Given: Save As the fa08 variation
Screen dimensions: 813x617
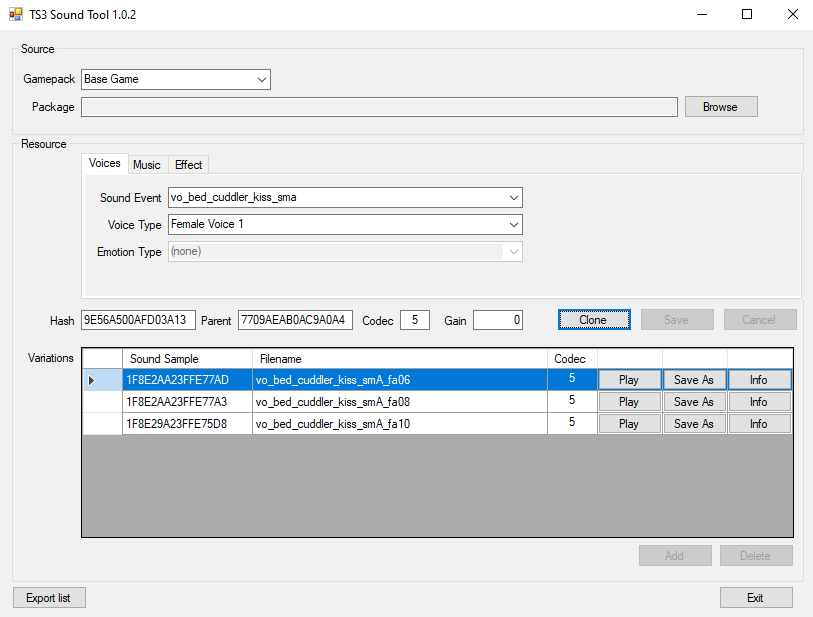Looking at the screenshot, I should coord(694,402).
